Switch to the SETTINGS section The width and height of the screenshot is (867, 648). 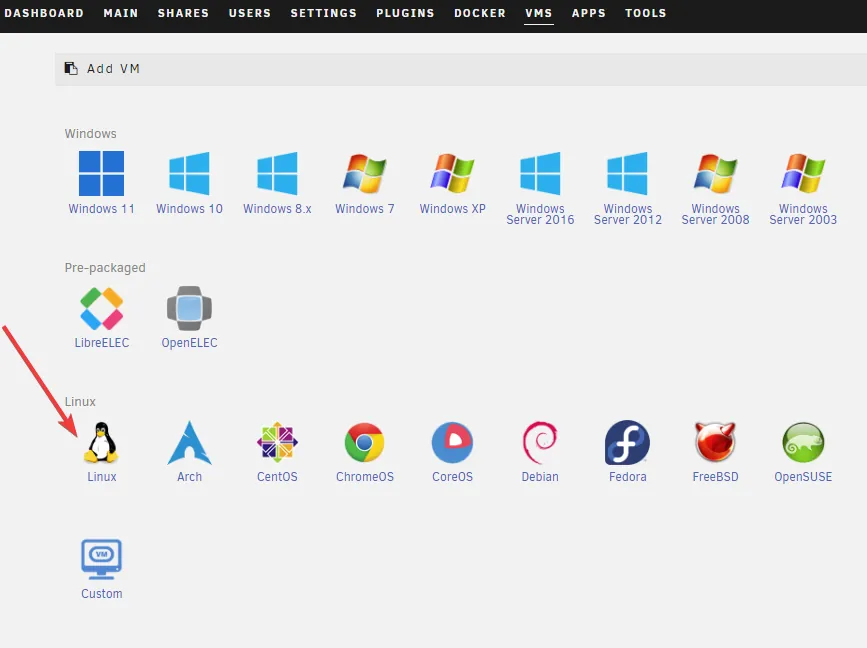pos(324,13)
